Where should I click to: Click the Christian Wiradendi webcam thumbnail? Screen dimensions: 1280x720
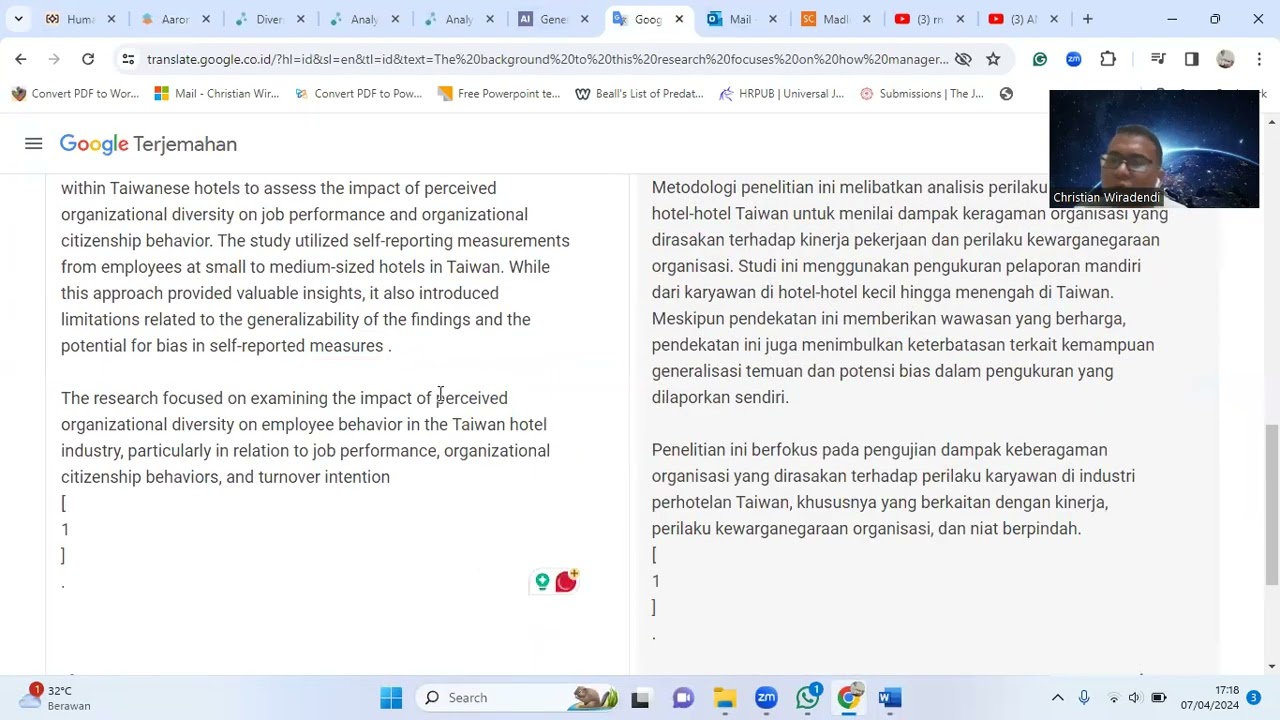pos(1154,149)
